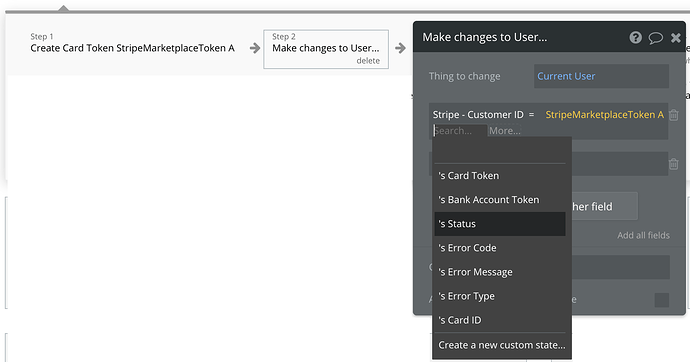Image resolution: width=690 pixels, height=362 pixels.
Task: Choose 's Card ID option
Action: (x=500, y=320)
